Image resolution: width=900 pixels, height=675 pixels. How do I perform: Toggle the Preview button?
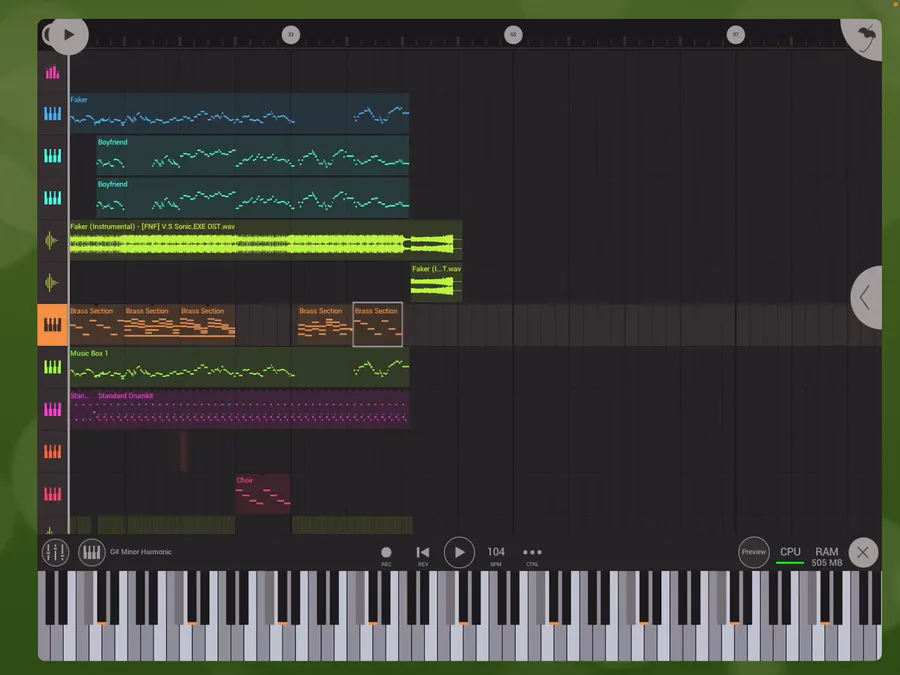click(x=754, y=552)
